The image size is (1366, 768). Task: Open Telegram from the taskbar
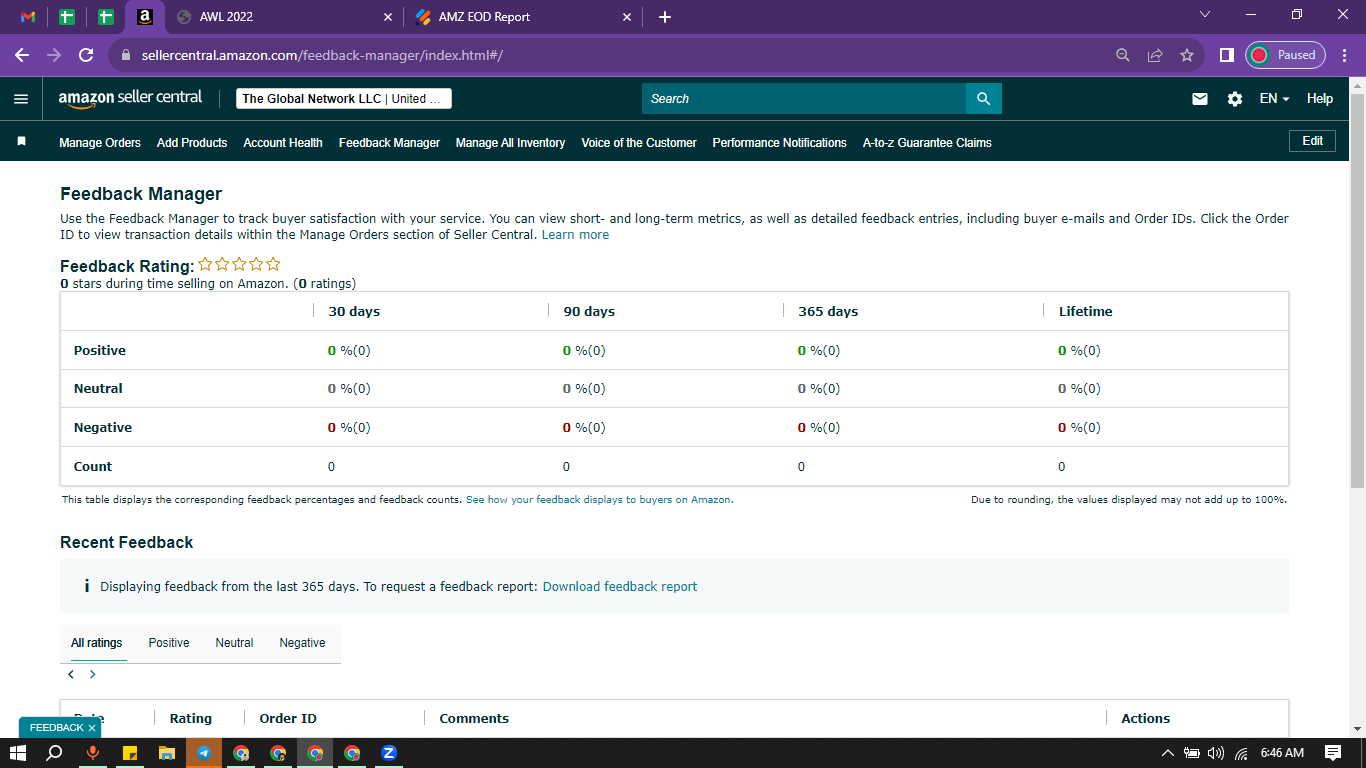(x=204, y=753)
